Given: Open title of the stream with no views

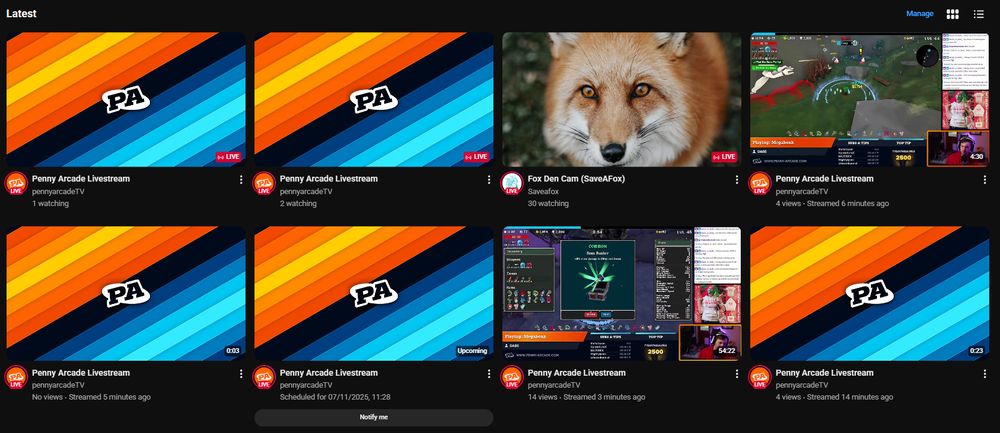Looking at the screenshot, I should (81, 373).
